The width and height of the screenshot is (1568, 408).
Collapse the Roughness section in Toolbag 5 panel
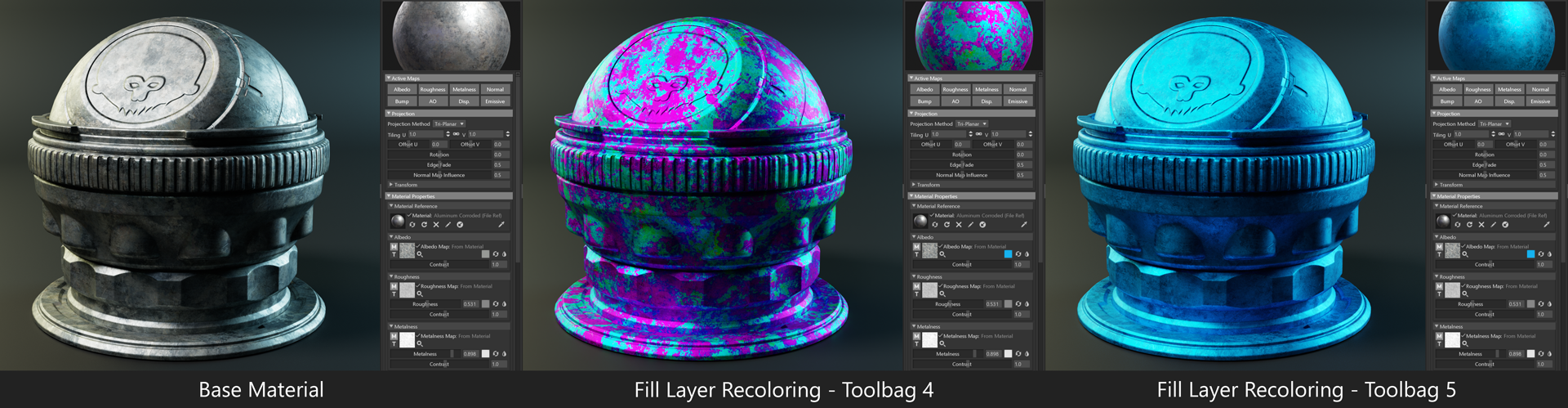pos(1494,277)
